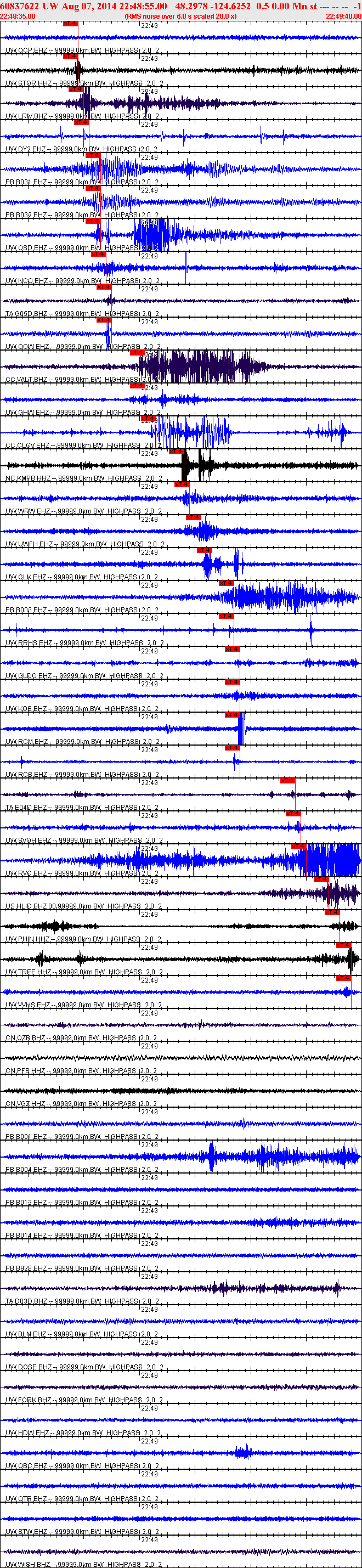The height and width of the screenshot is (1568, 362).
Task: Click the red pick marker on NC.KMPB trace
Action: tap(176, 451)
